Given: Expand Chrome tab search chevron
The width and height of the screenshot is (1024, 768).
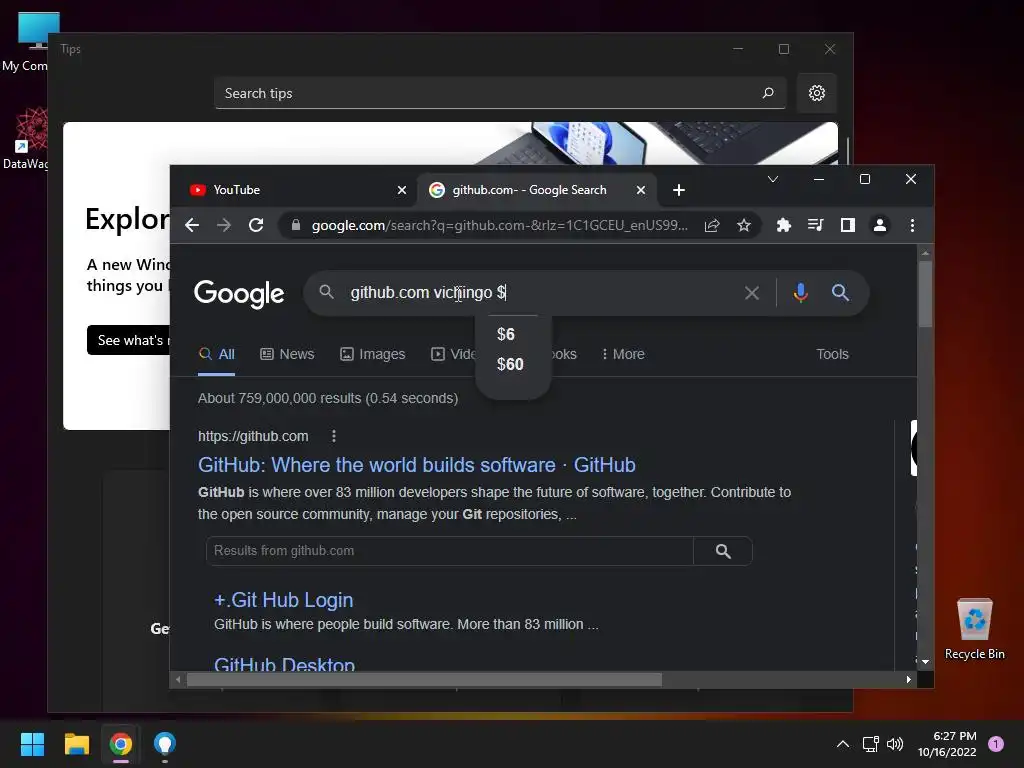Looking at the screenshot, I should coord(773,179).
